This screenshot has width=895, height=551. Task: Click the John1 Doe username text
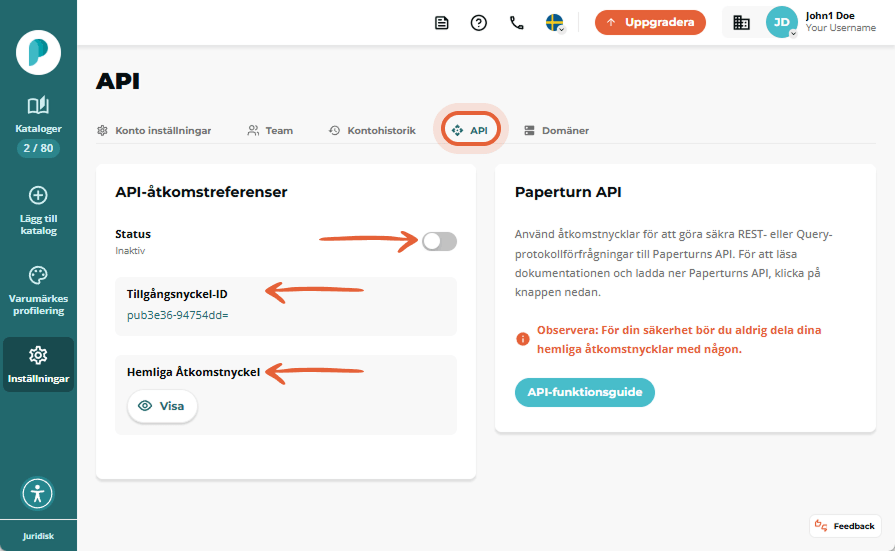[830, 15]
